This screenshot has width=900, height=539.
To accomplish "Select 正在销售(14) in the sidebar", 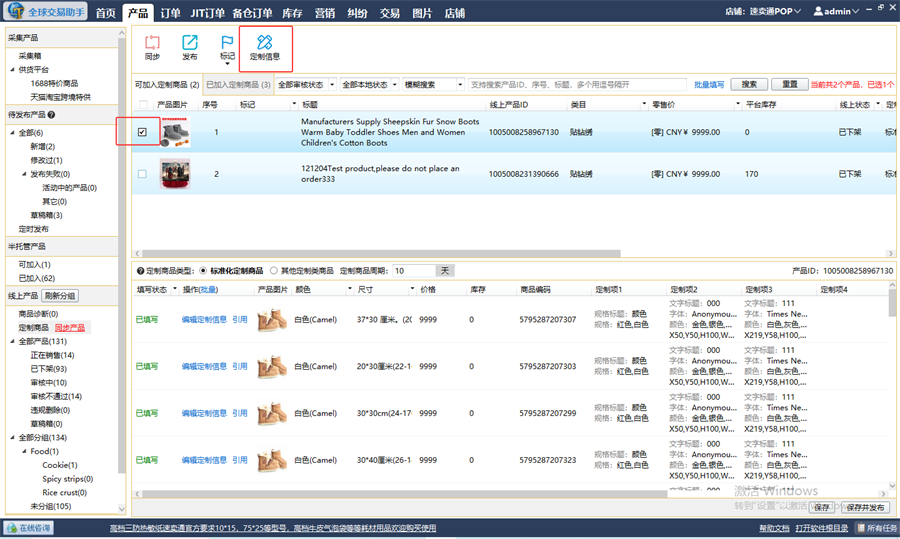I will (x=52, y=355).
